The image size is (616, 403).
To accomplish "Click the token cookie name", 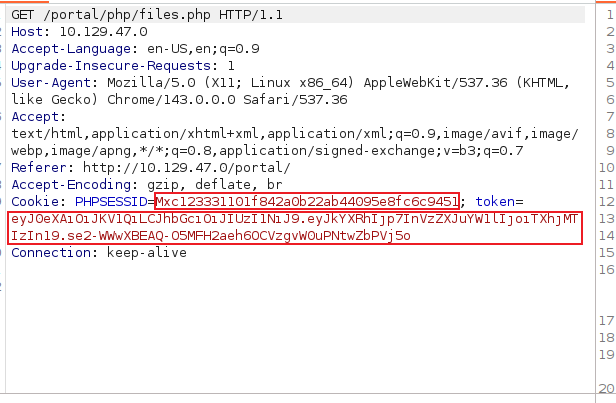I will pos(495,202).
